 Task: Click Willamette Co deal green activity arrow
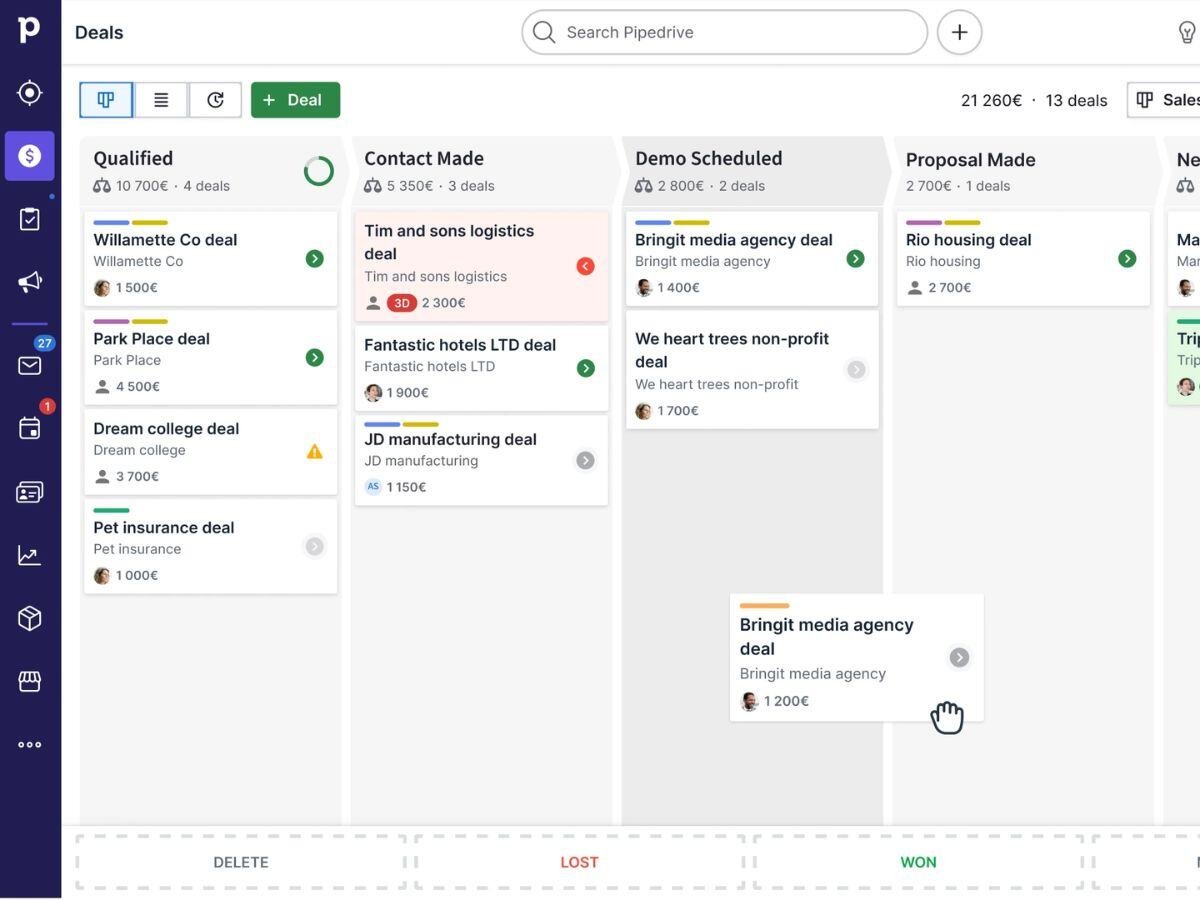(315, 259)
